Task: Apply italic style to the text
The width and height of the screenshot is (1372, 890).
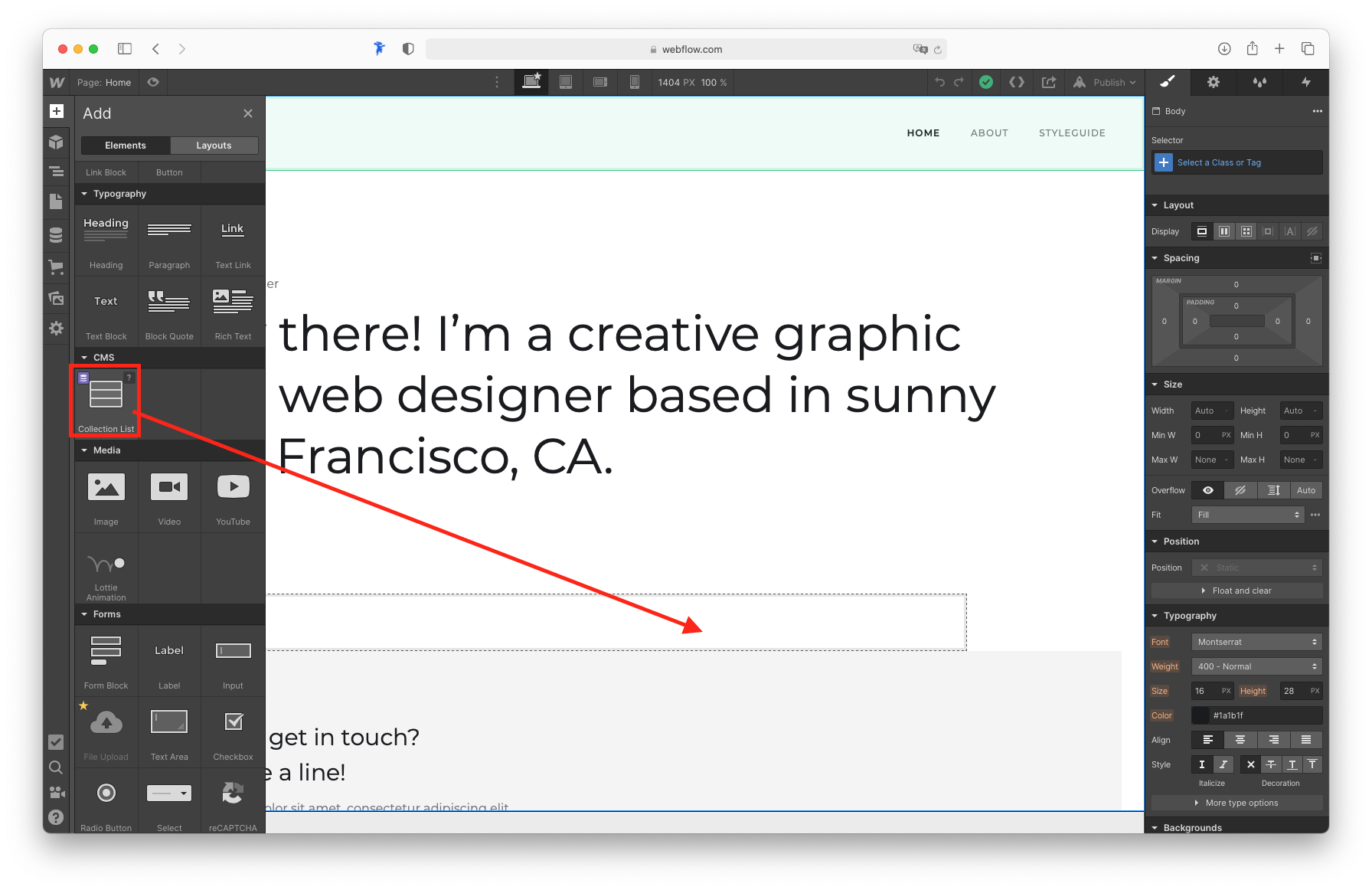Action: (x=1223, y=764)
